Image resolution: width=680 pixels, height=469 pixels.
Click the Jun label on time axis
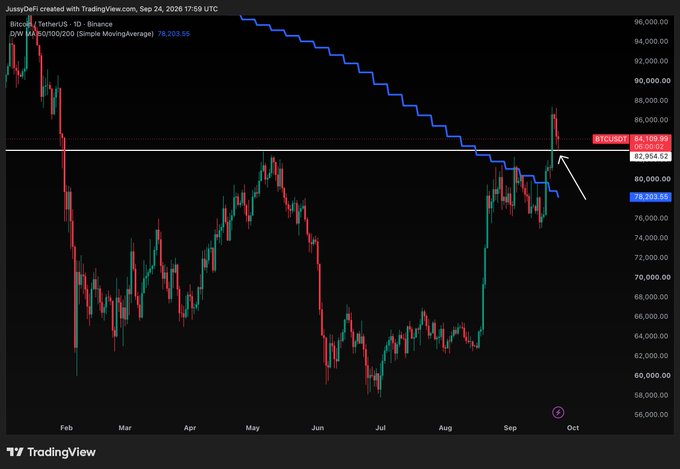[x=317, y=428]
